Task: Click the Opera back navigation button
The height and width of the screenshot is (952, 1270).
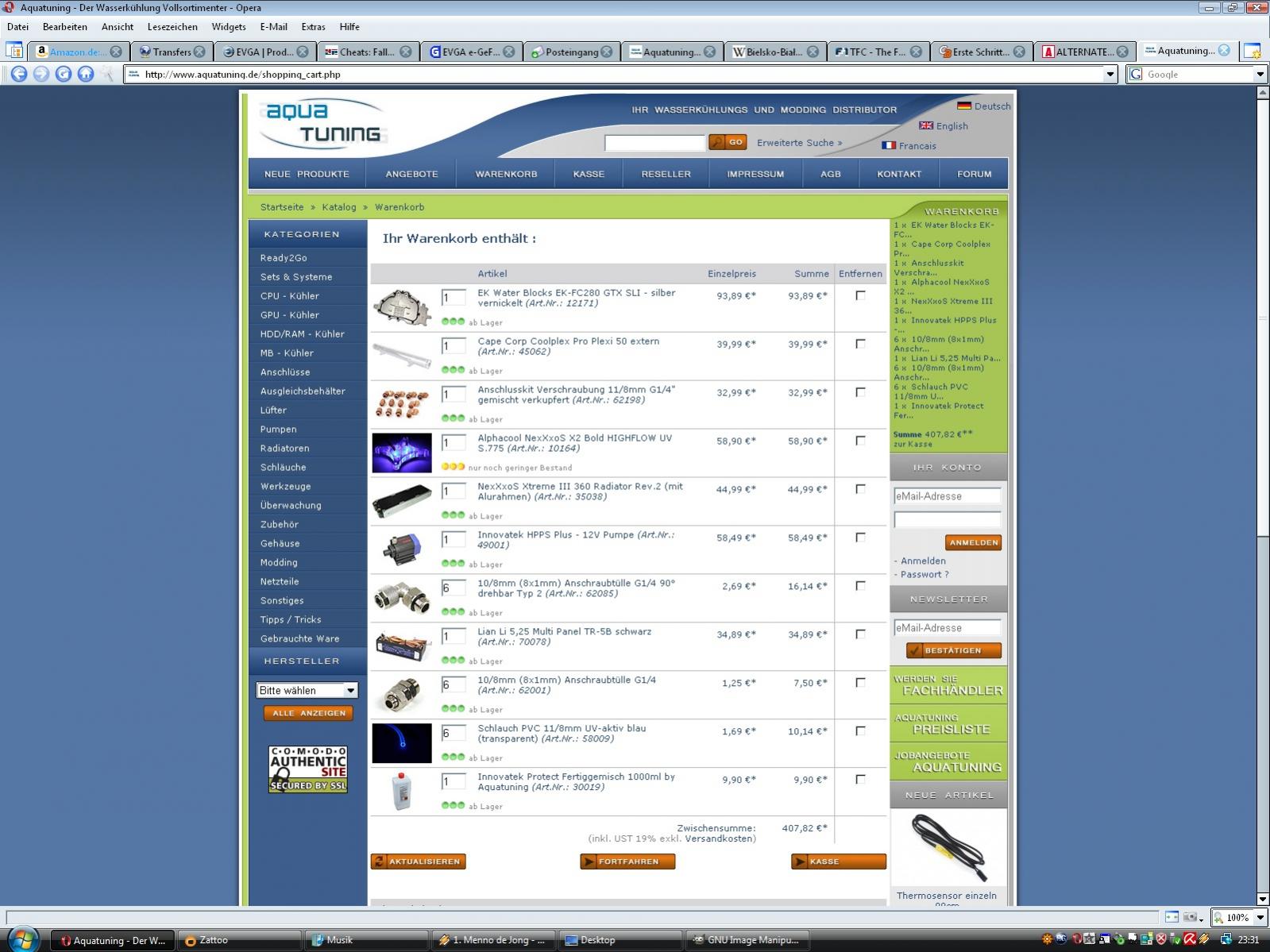Action: [x=19, y=74]
